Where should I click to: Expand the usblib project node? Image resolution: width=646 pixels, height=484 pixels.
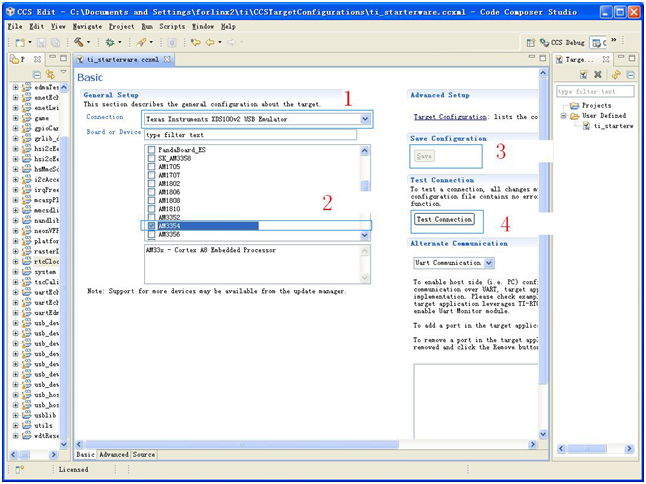15,415
